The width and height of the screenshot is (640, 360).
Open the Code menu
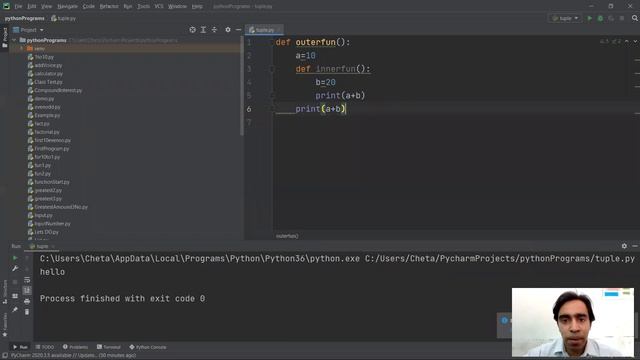tap(89, 7)
